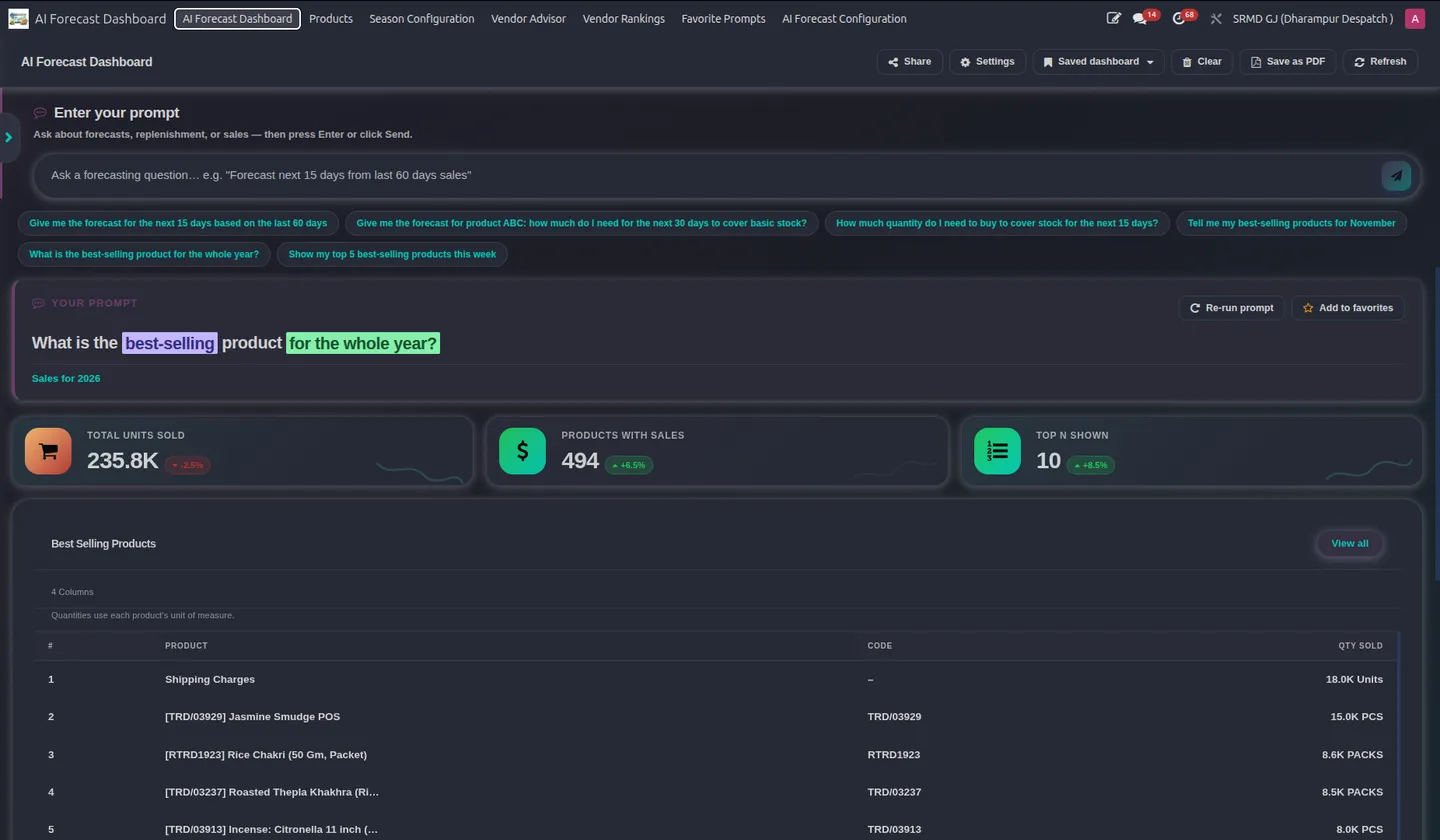1440x840 pixels.
Task: Click the crossed tools debug icon
Action: pos(1216,19)
